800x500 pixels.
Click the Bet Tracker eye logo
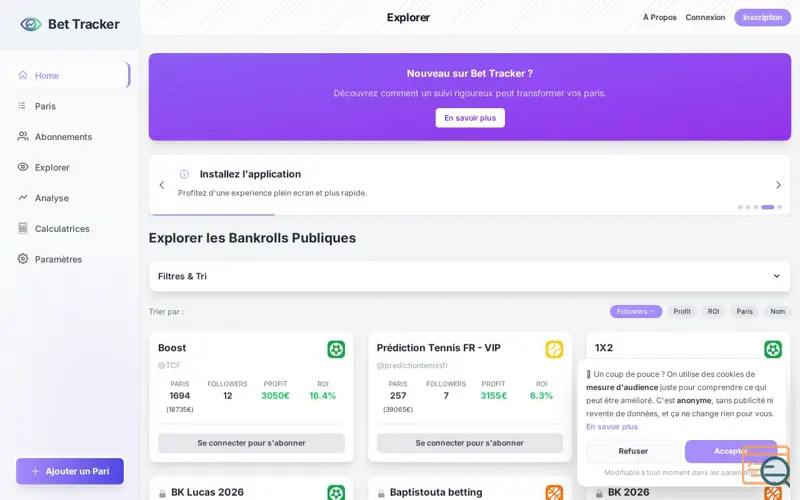click(x=31, y=24)
